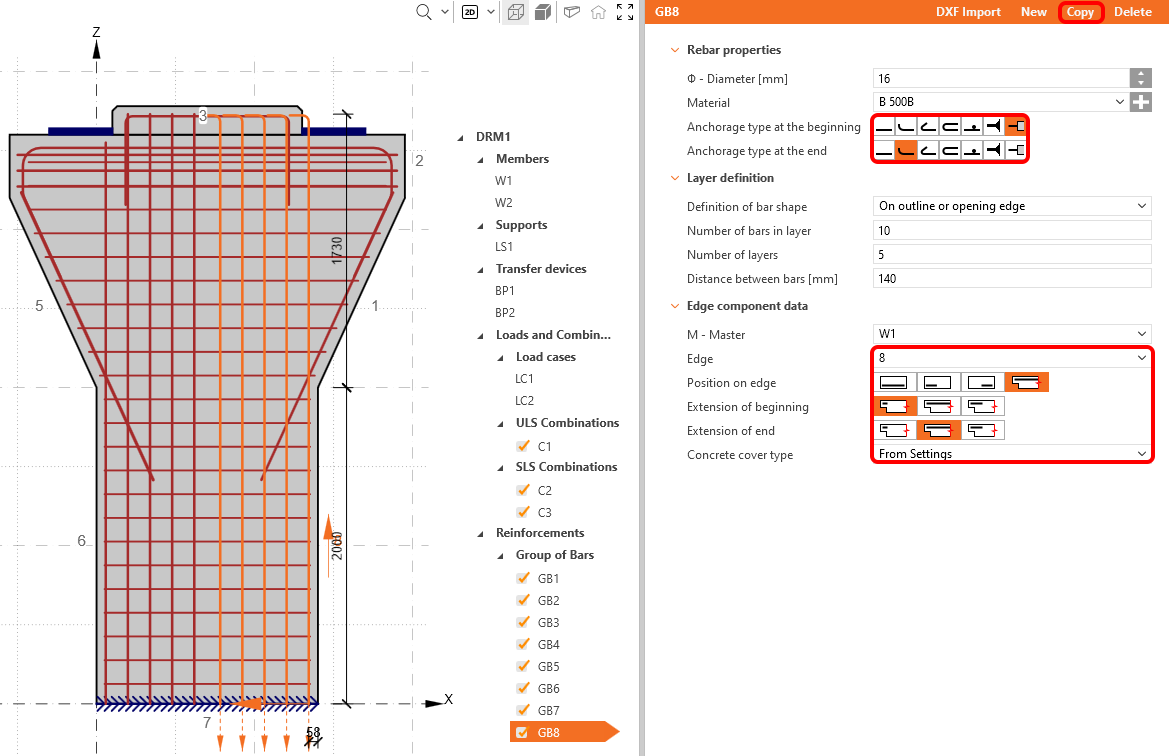Select W2 in the Members tree
Viewport: 1169px width, 756px height.
coord(504,203)
